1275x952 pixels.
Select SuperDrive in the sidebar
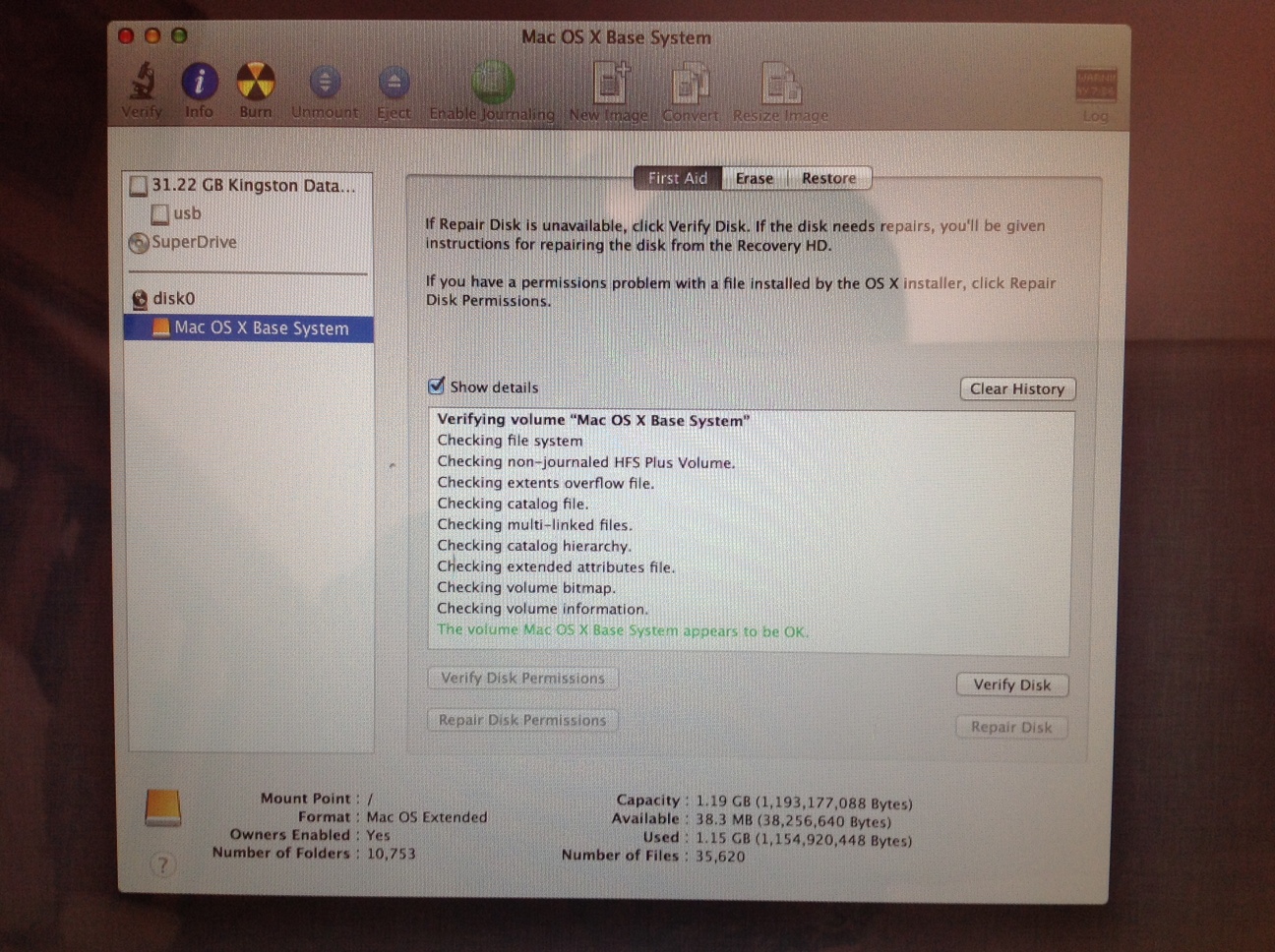click(183, 242)
